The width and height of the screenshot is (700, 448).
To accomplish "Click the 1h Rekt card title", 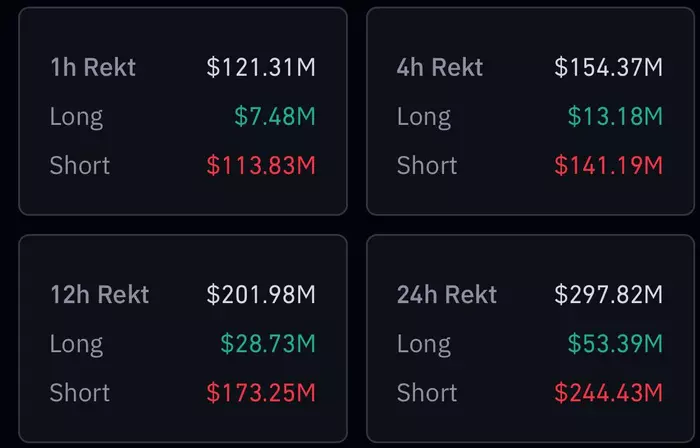I will pyautogui.click(x=93, y=68).
